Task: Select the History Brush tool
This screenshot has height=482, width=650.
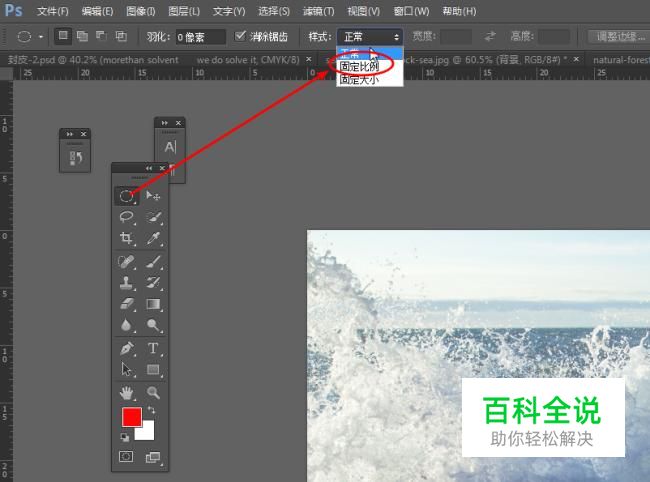Action: [x=153, y=283]
